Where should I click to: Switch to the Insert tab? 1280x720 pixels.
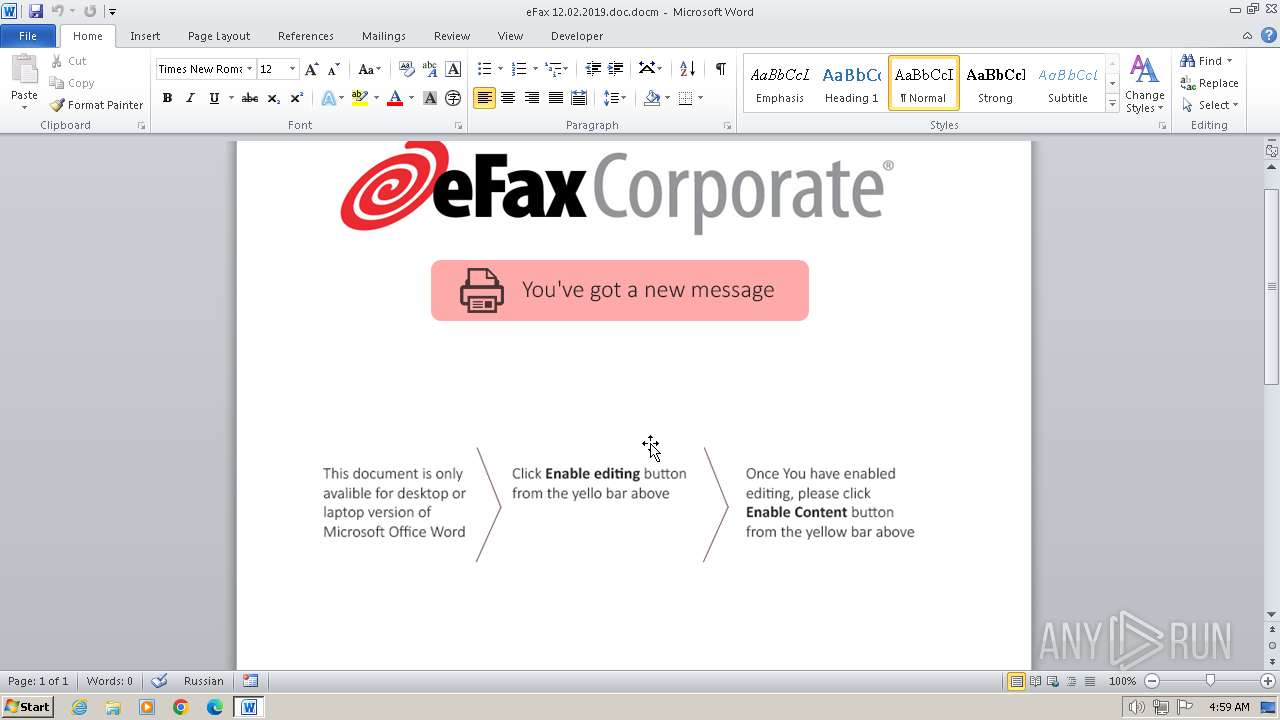[x=145, y=36]
